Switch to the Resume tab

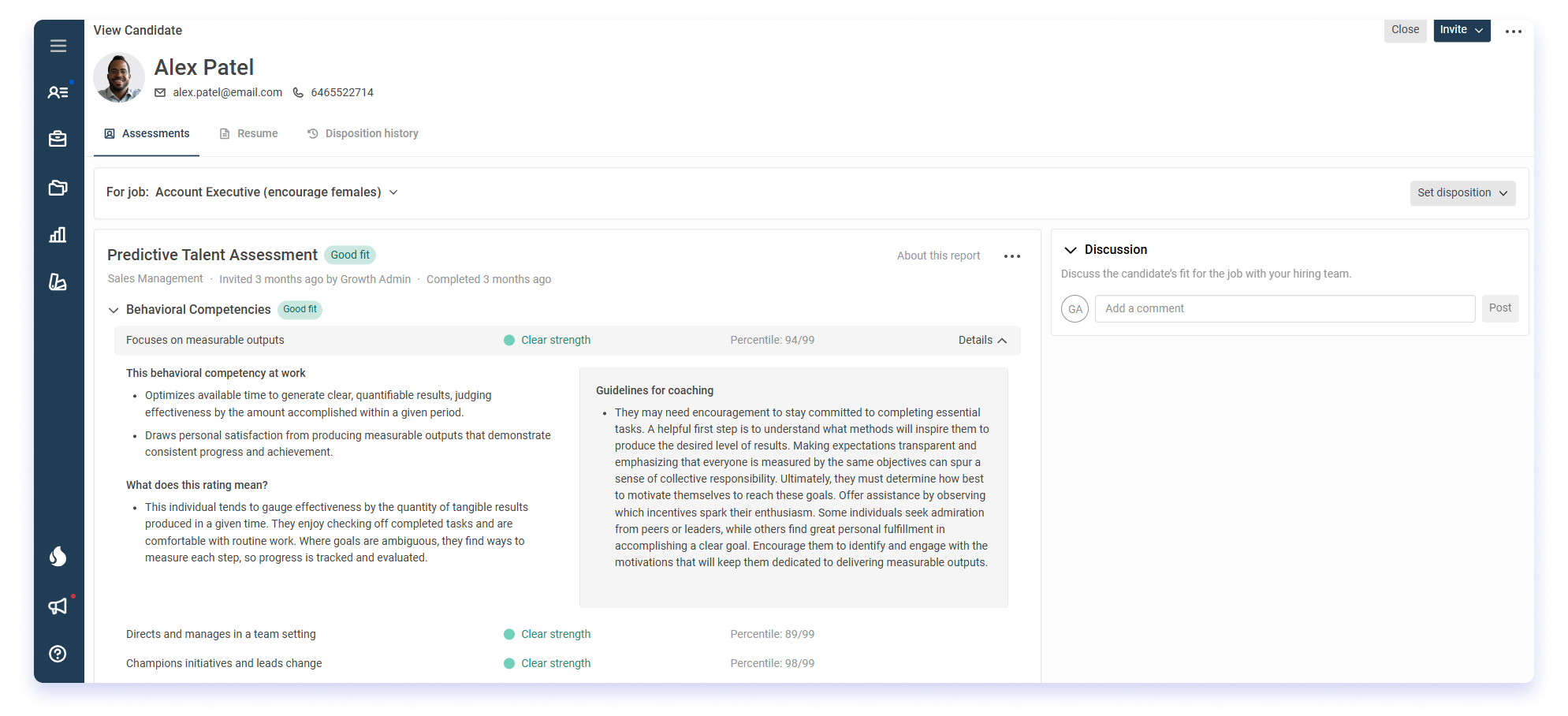pyautogui.click(x=249, y=134)
